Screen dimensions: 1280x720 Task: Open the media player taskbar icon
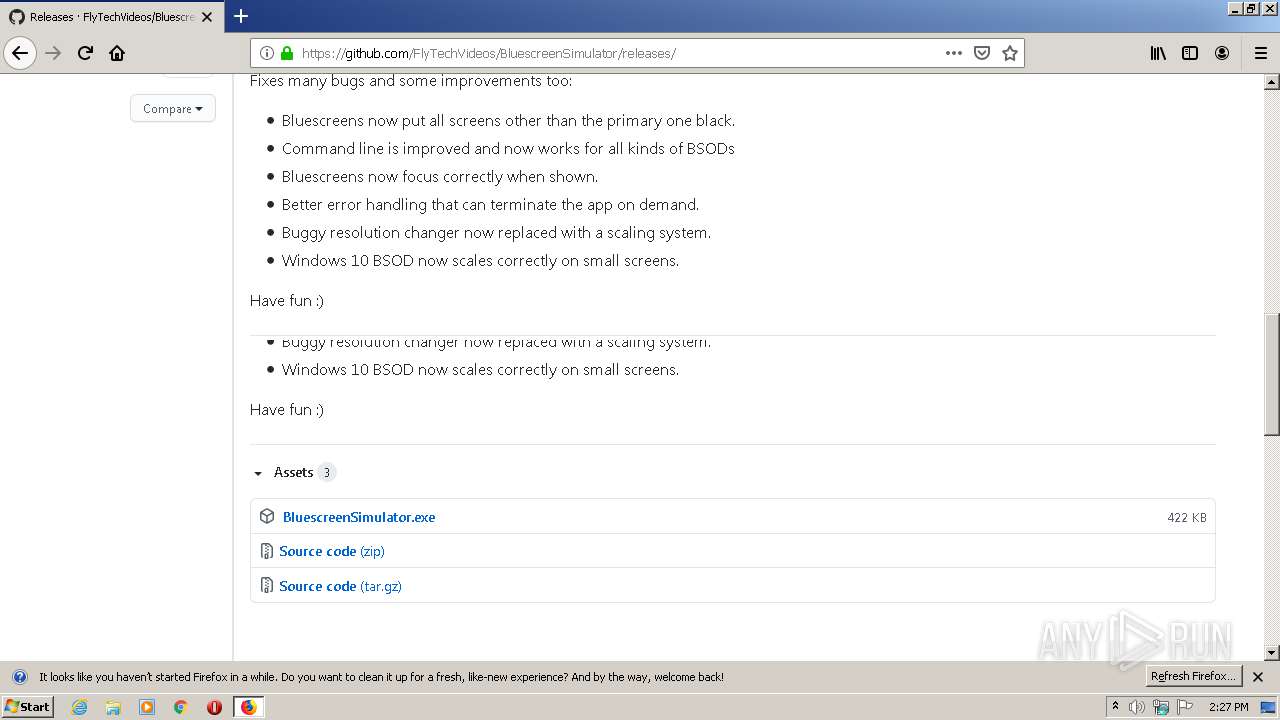click(147, 707)
